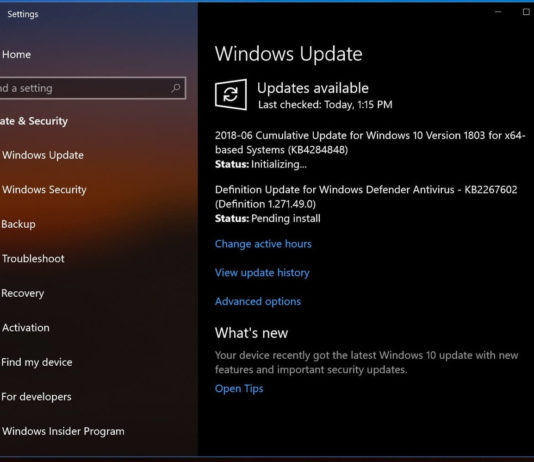Viewport: 534px width, 462px height.
Task: Minimize the Settings window
Action: 498,12
